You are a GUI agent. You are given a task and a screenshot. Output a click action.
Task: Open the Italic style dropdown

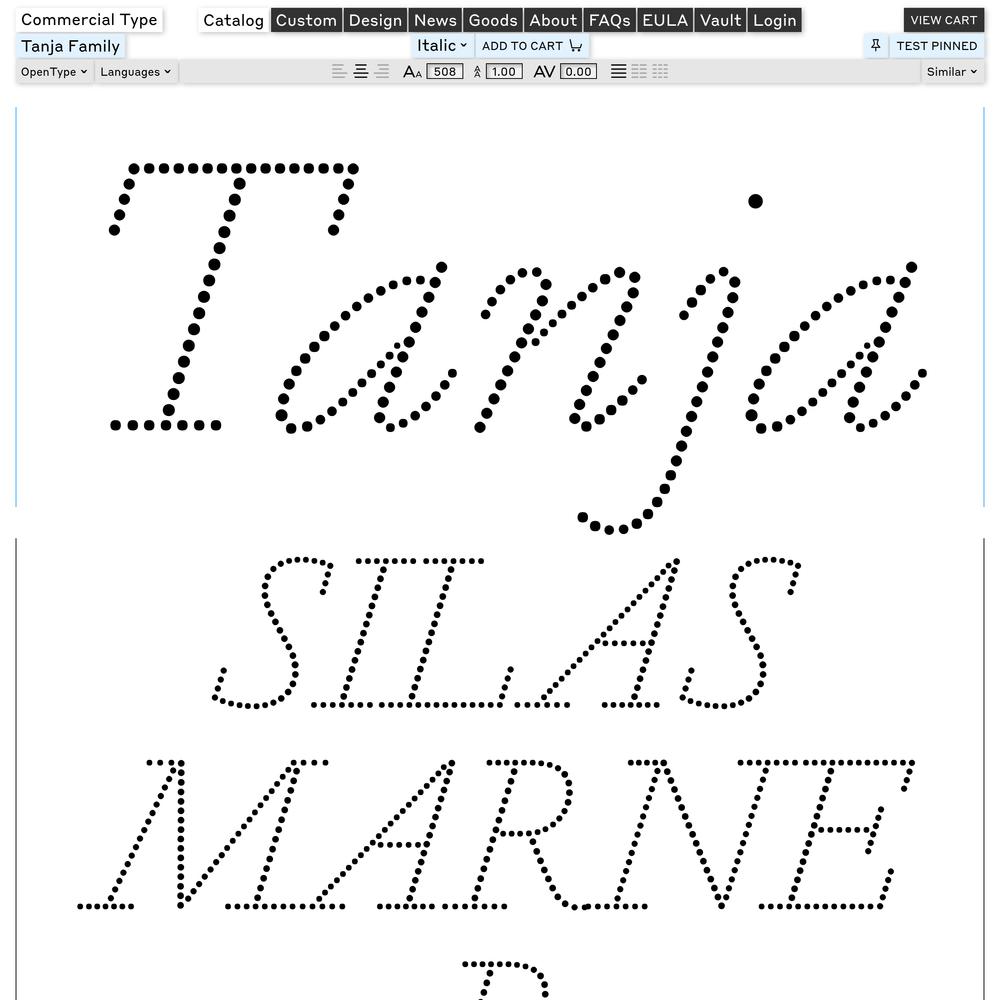442,45
